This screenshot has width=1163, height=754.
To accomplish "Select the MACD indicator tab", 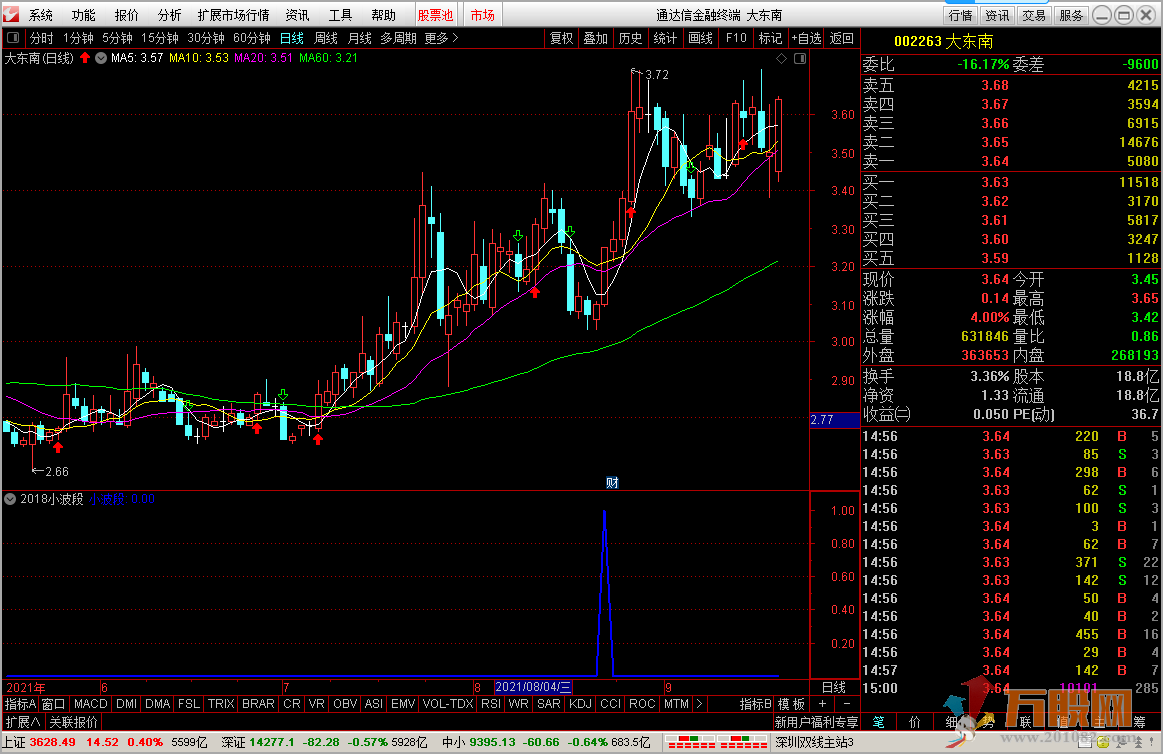I will click(90, 704).
